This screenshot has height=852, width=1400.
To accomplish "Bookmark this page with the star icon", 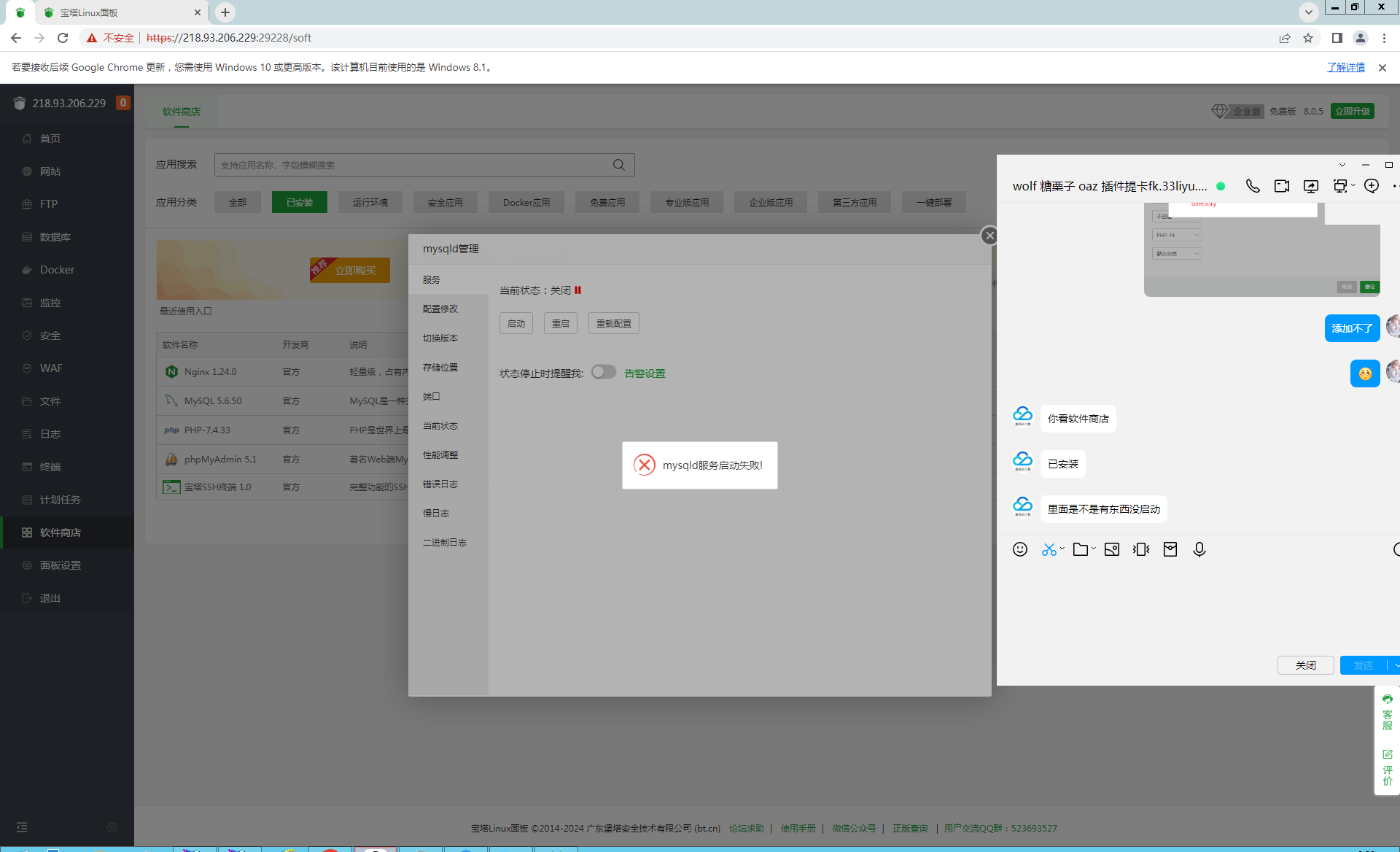I will tap(1308, 38).
